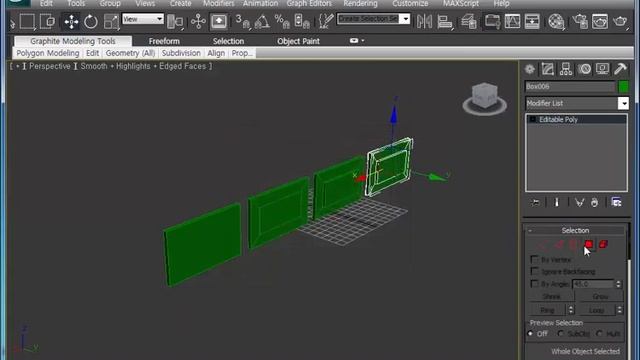
Task: Toggle the Graphite Modeling Tools ribbon icon
Action: [x=492, y=21]
